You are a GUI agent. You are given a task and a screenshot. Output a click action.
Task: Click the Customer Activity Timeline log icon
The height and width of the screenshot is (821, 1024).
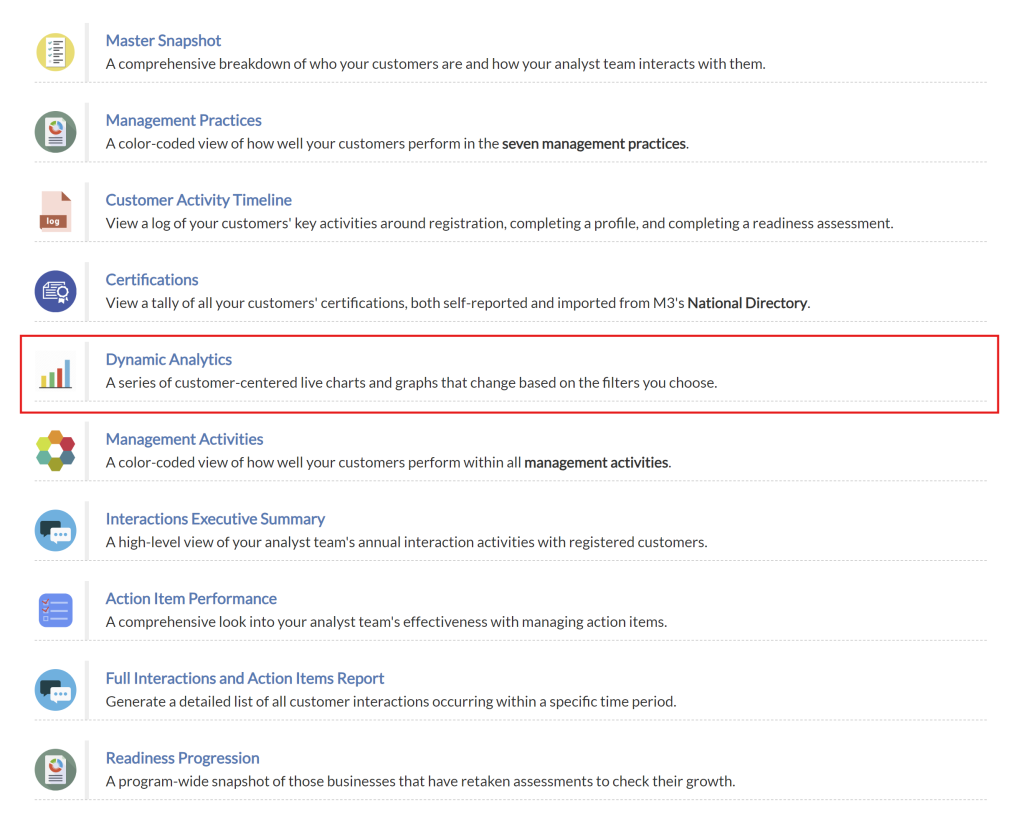point(55,212)
